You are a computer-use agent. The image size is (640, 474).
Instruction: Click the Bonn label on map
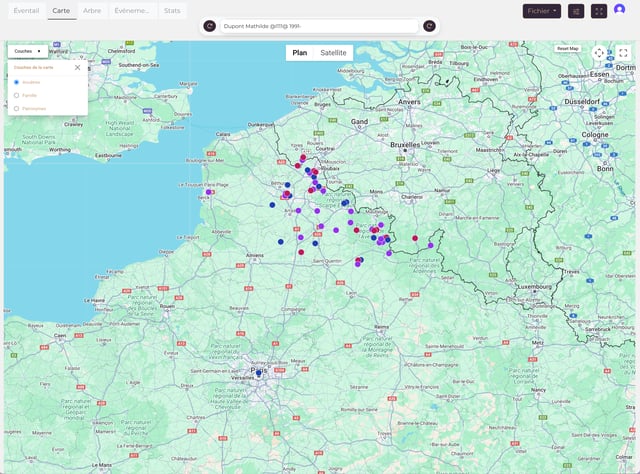coord(605,169)
